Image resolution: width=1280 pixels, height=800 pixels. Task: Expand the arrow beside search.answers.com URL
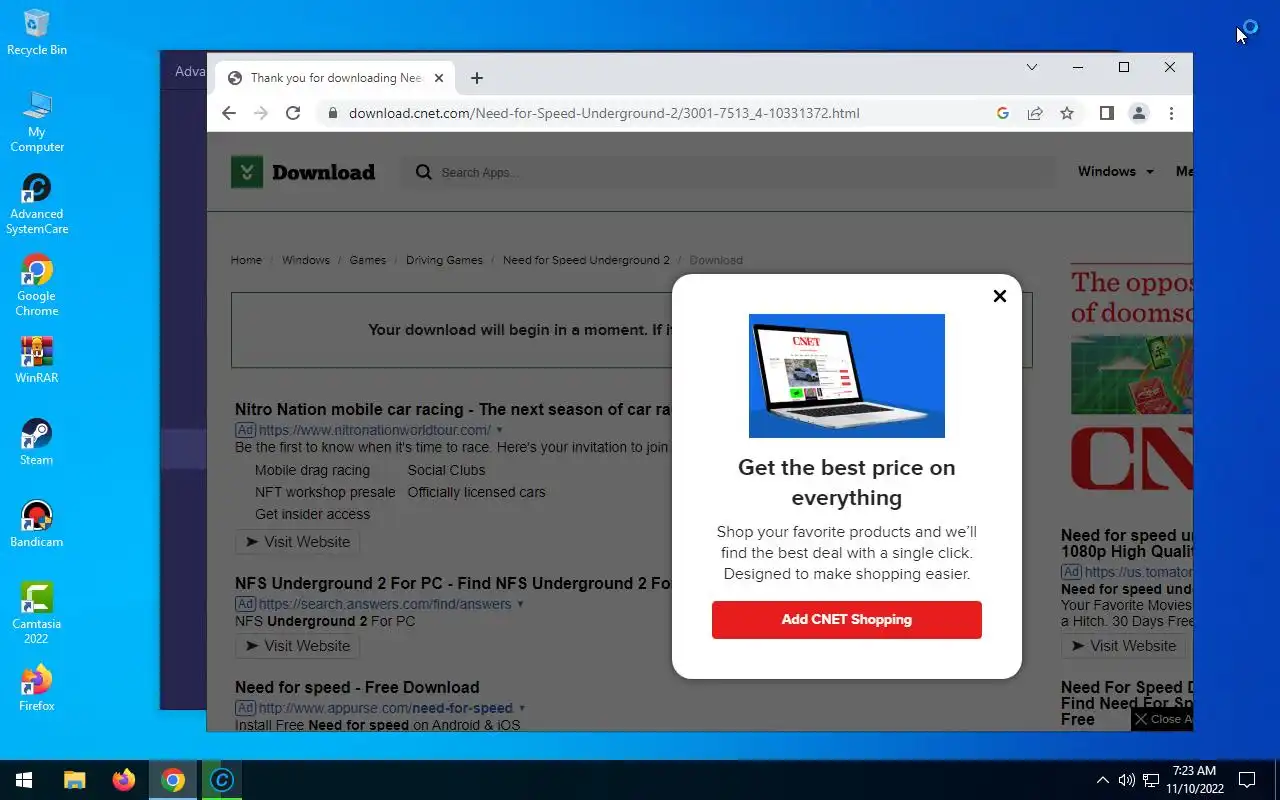pyautogui.click(x=520, y=604)
